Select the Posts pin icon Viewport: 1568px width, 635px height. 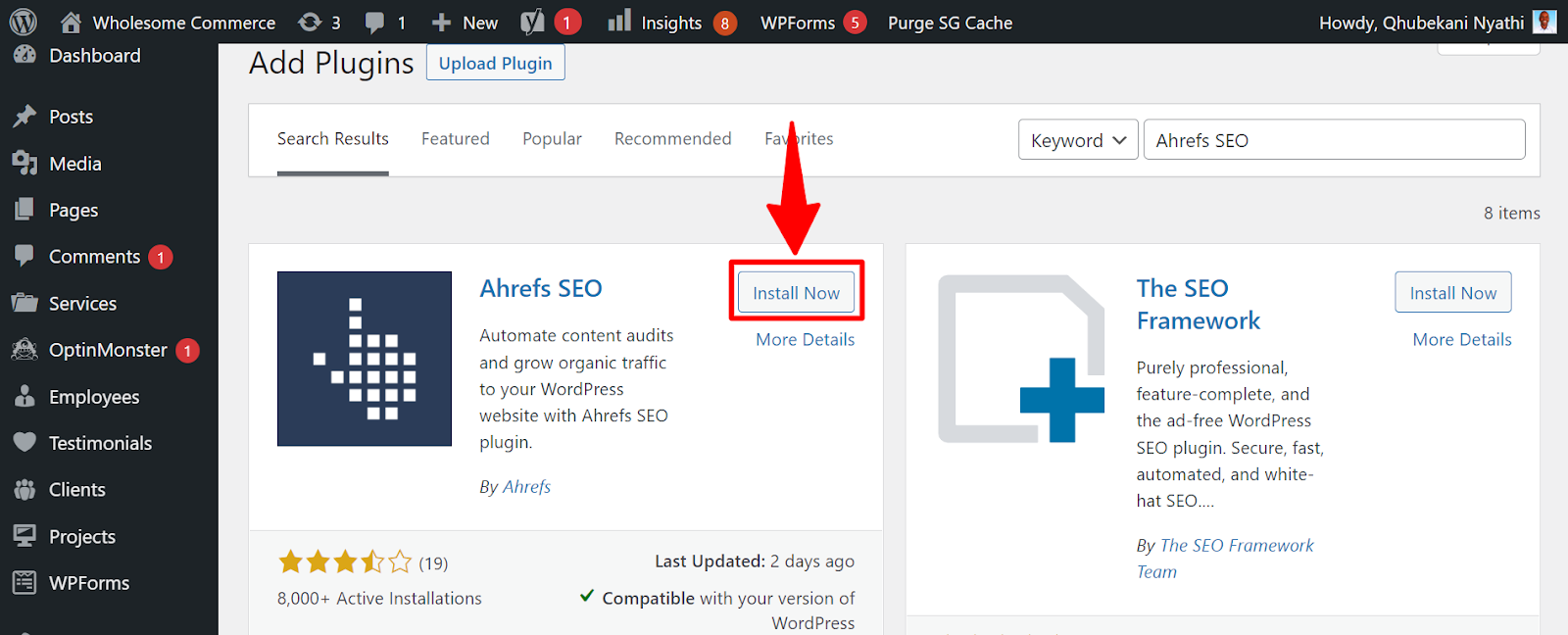(24, 117)
